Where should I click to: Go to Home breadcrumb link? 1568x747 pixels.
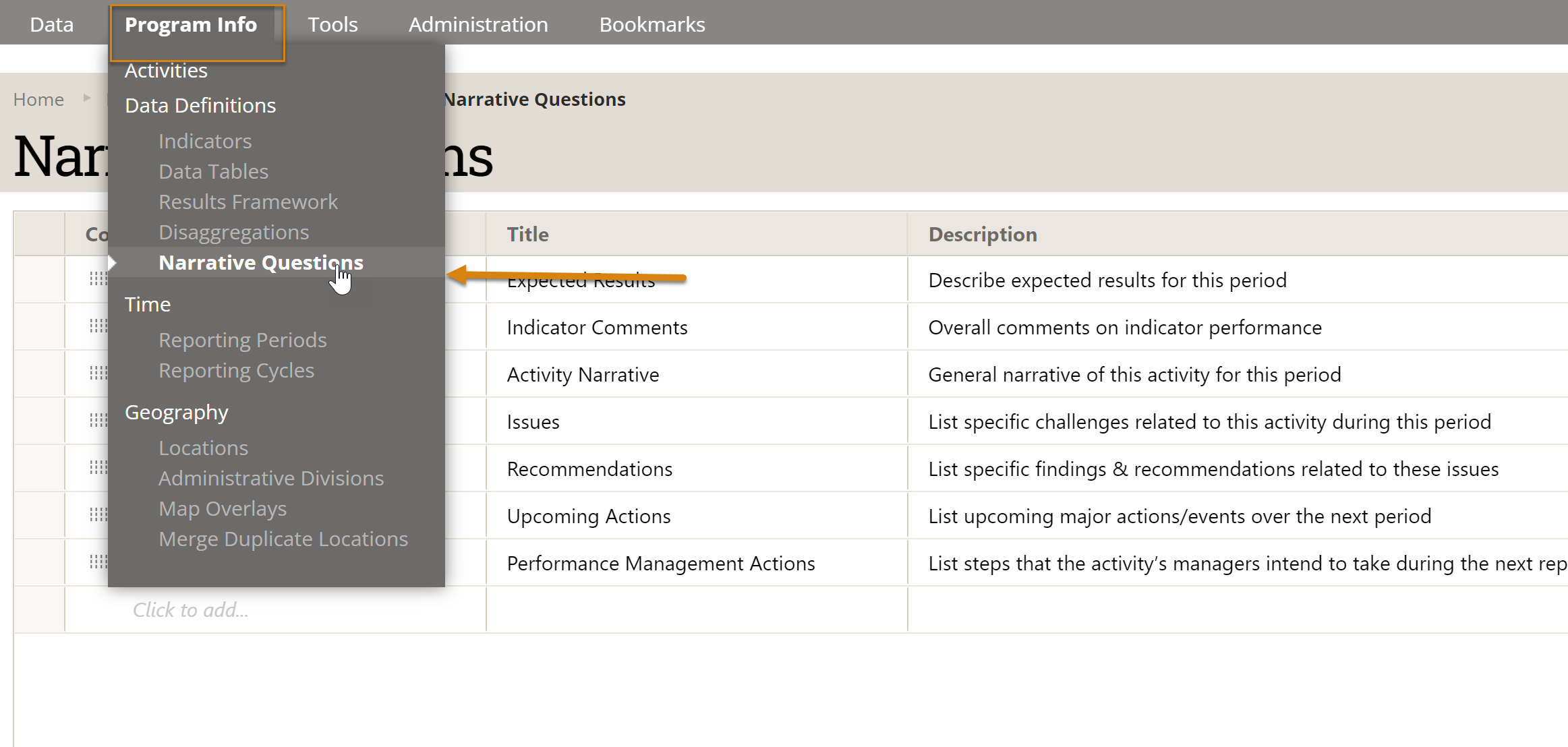tap(38, 99)
